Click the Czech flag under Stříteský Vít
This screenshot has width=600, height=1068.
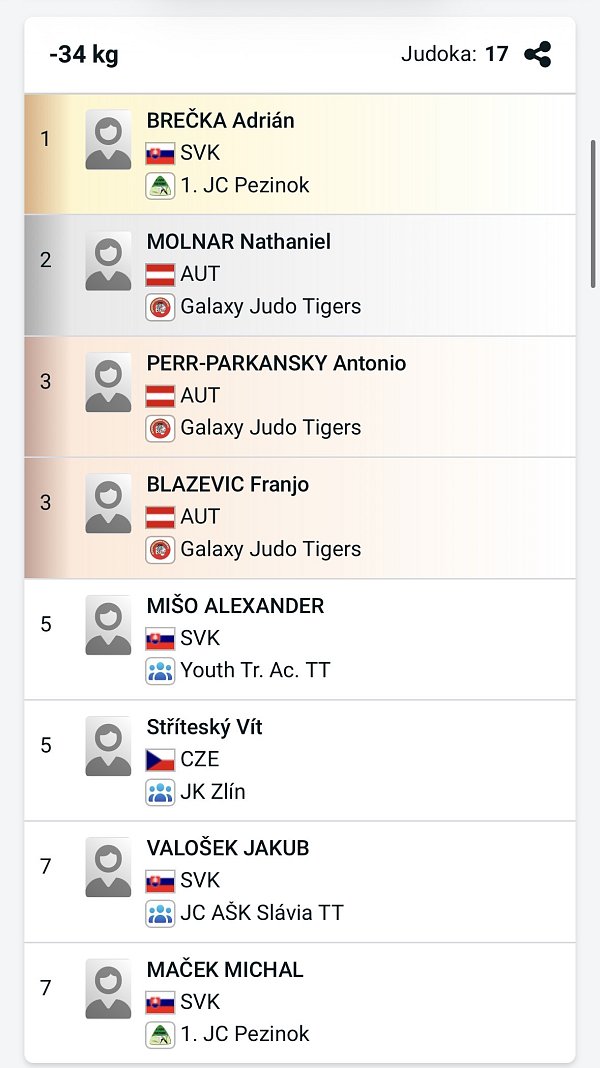pos(160,760)
